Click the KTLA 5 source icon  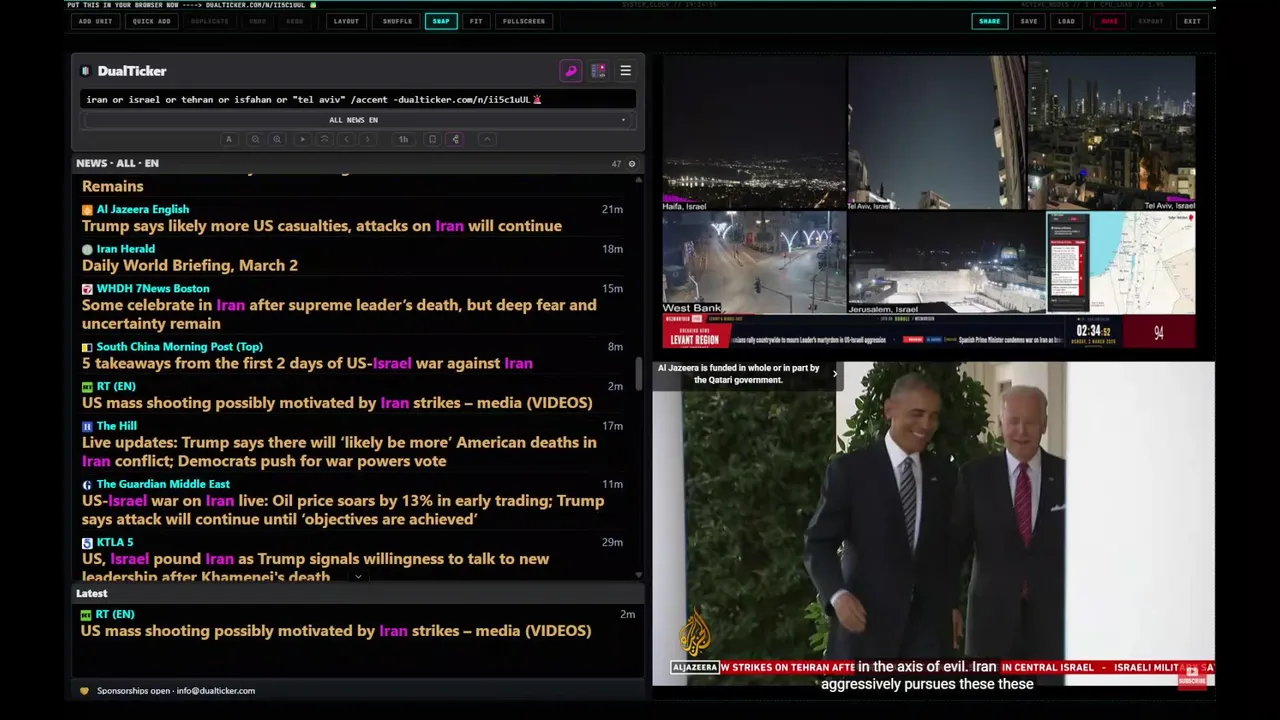[87, 543]
